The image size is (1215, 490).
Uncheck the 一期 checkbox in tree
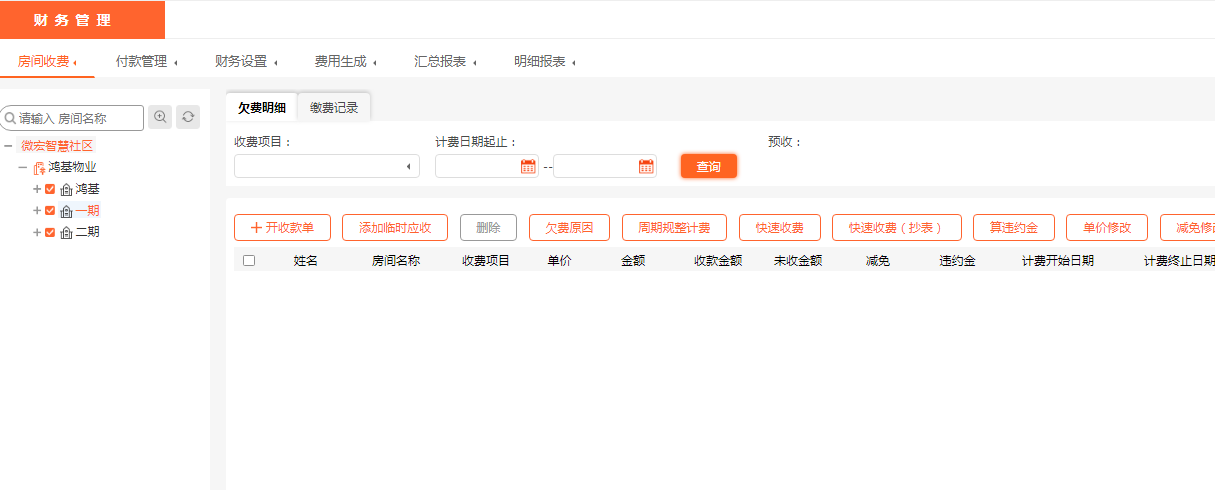coord(50,211)
